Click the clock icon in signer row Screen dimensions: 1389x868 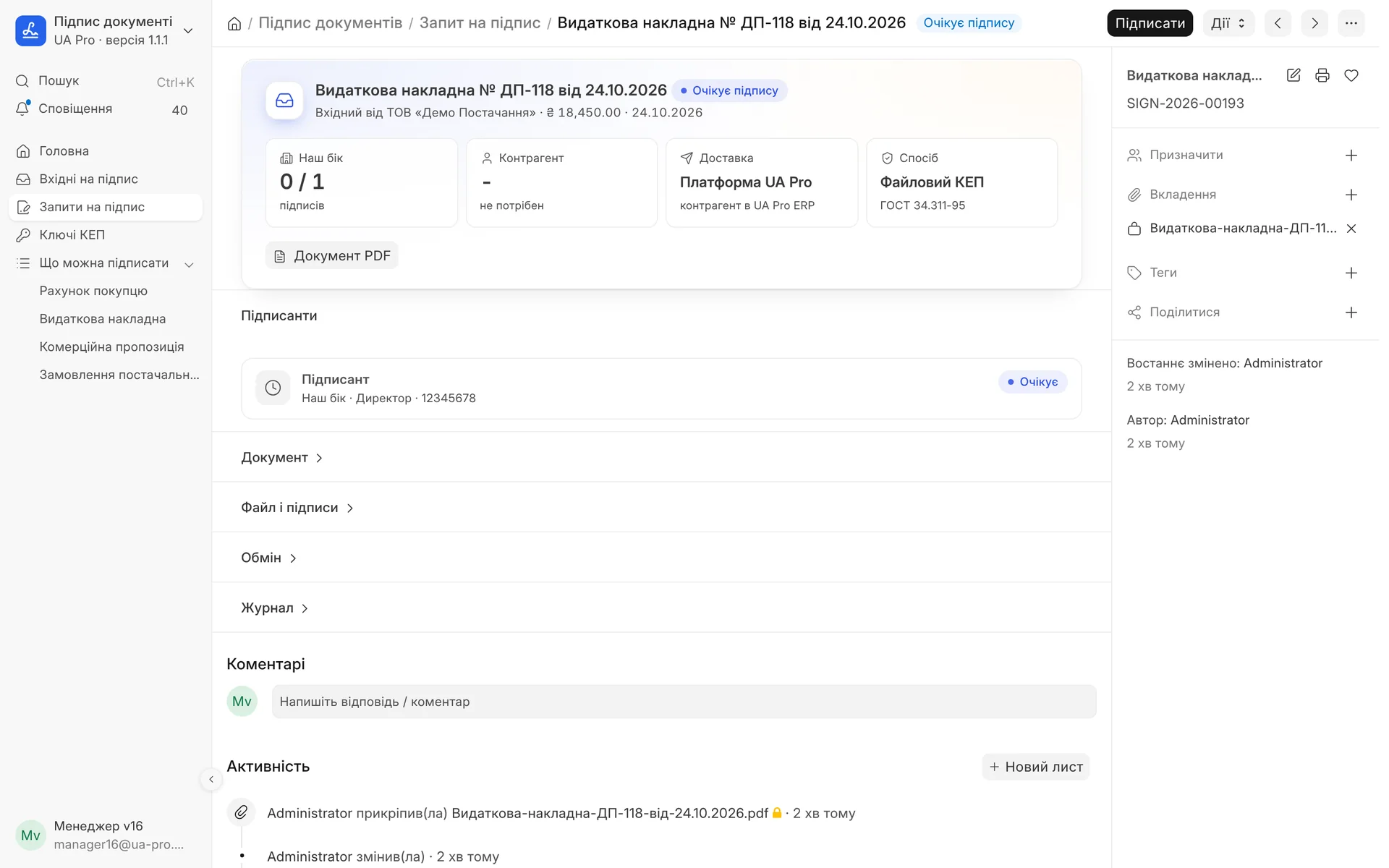pos(273,388)
